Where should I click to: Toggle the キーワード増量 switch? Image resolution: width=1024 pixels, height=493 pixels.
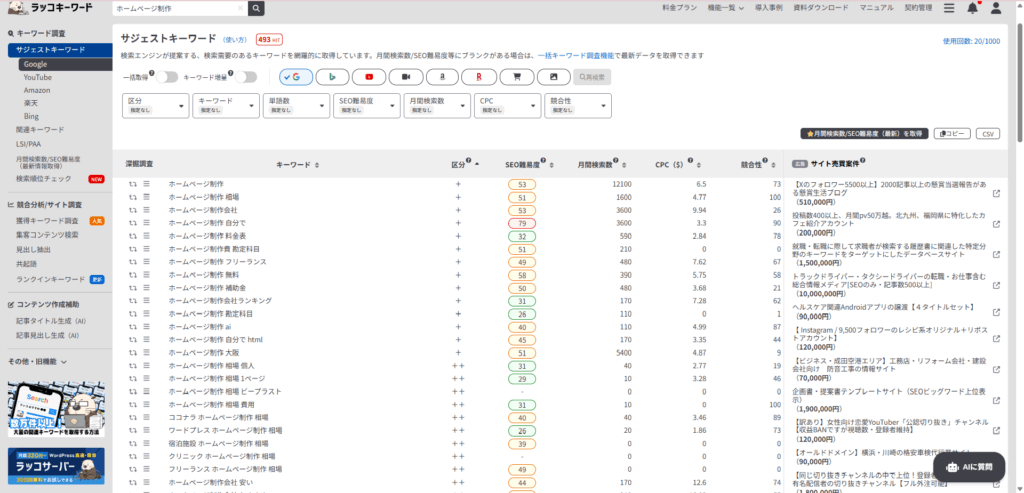click(x=246, y=77)
